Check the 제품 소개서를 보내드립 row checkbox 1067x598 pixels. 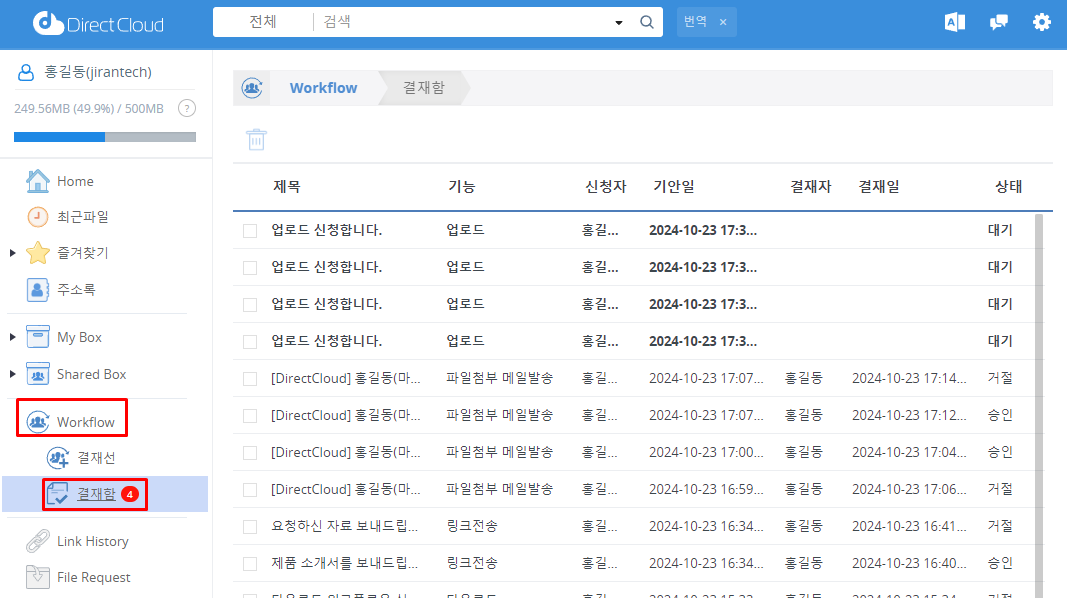coord(250,564)
